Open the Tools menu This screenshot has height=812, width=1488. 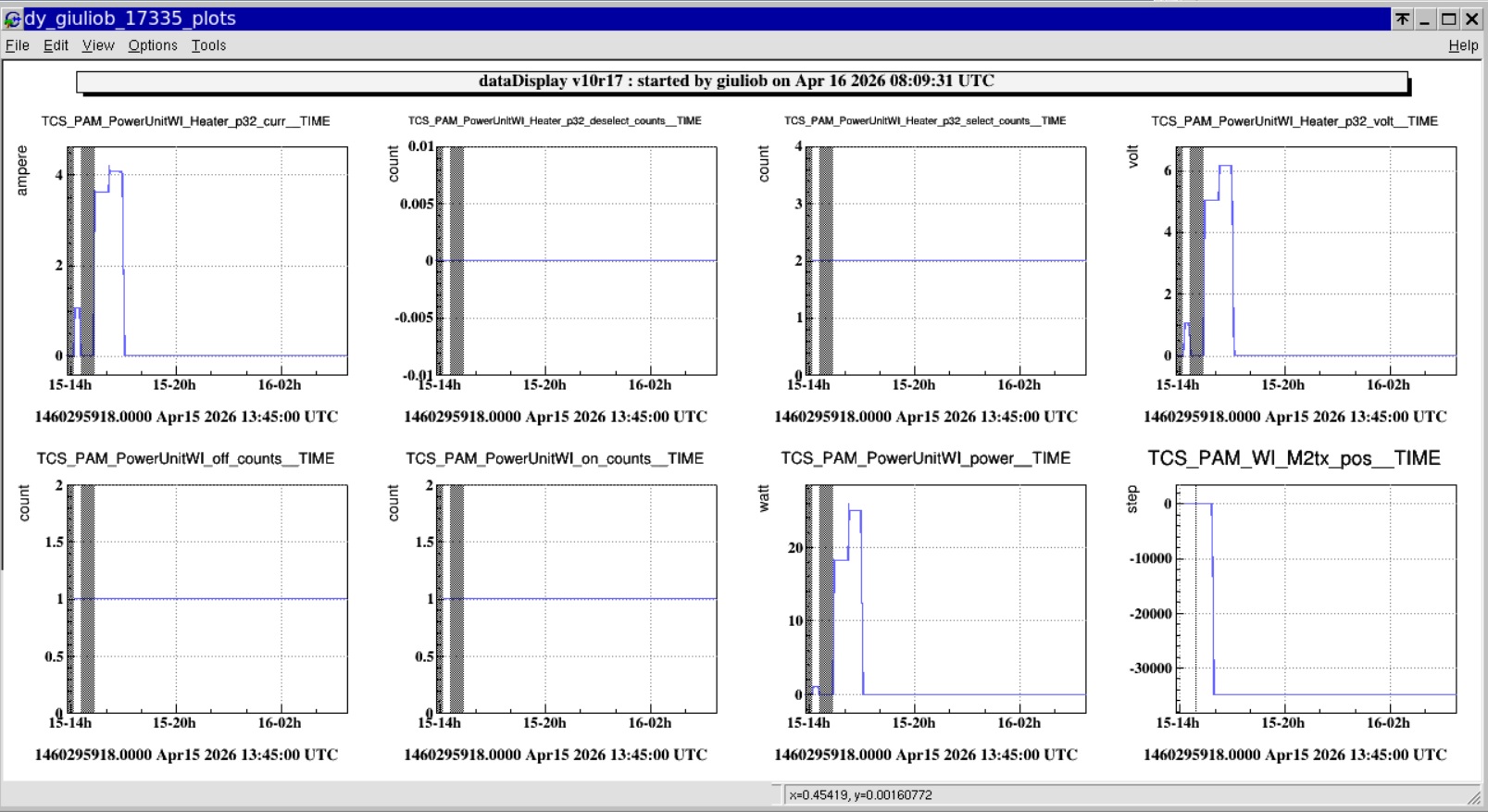pyautogui.click(x=208, y=45)
